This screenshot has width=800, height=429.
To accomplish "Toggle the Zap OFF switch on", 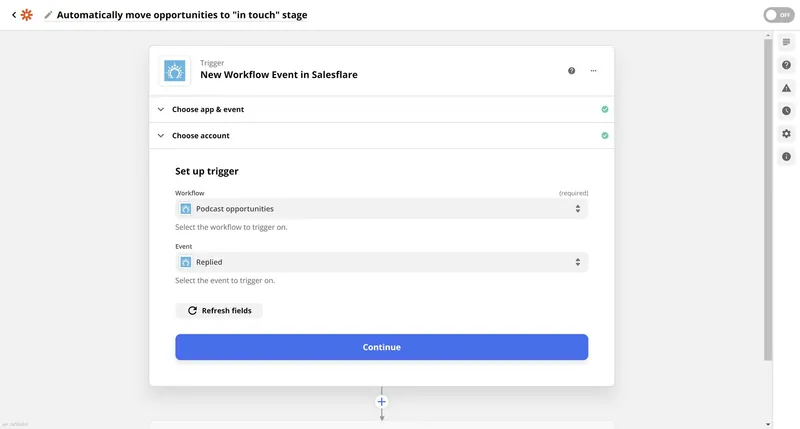I will point(779,15).
